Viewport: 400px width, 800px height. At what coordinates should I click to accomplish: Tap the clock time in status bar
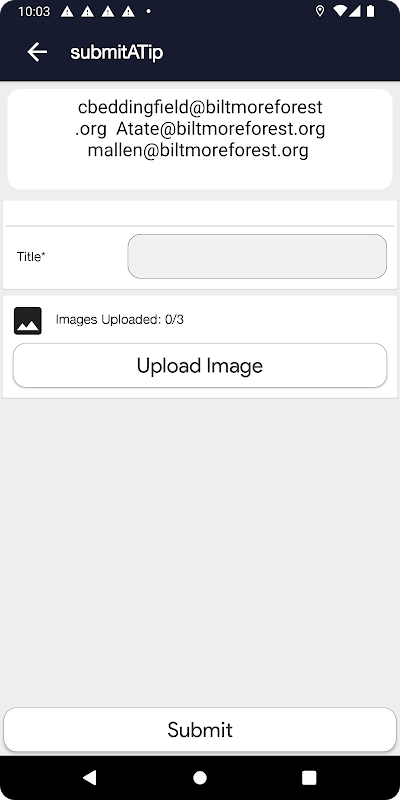tap(34, 11)
